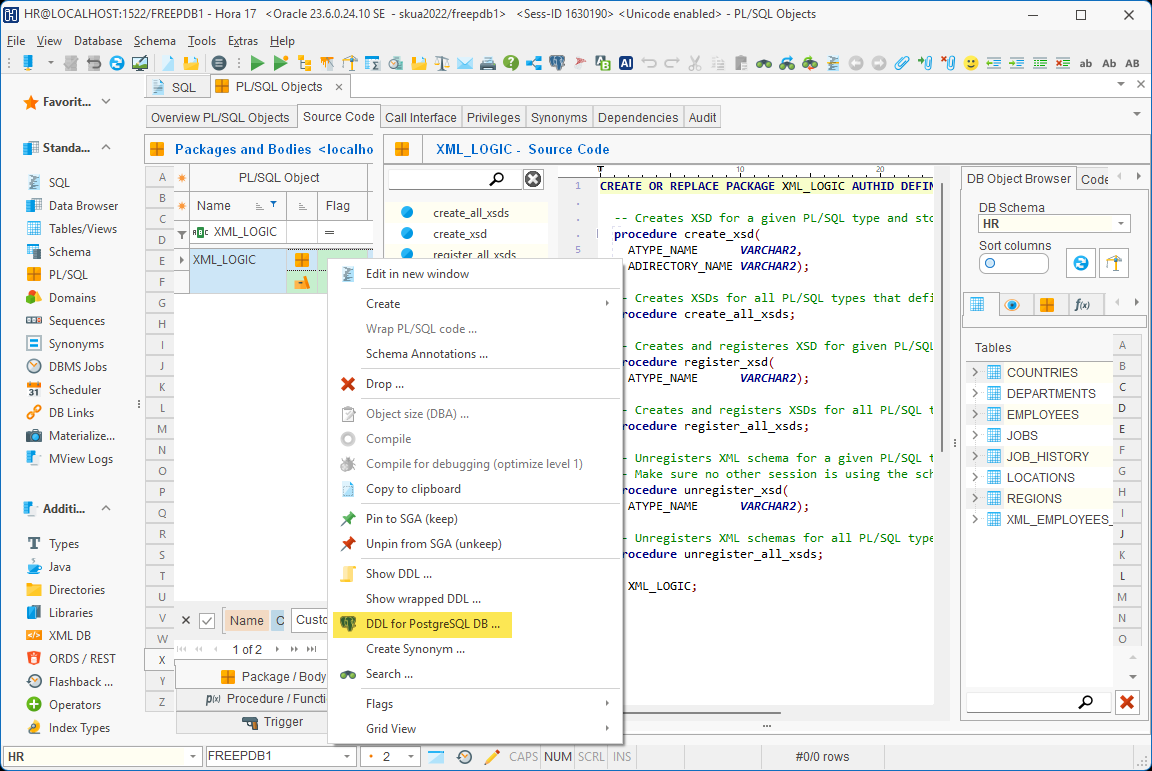Open Sequences in the left sidebar
Viewport: 1152px width, 771px height.
pyautogui.click(x=76, y=321)
